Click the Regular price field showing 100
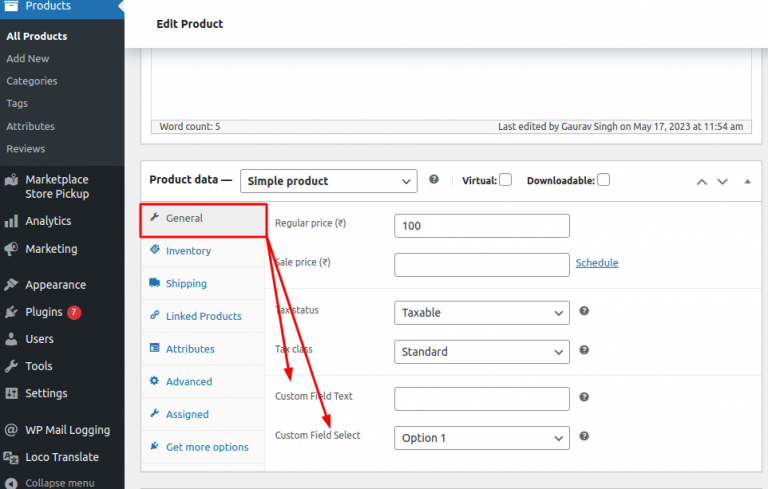This screenshot has height=489, width=768. point(482,226)
